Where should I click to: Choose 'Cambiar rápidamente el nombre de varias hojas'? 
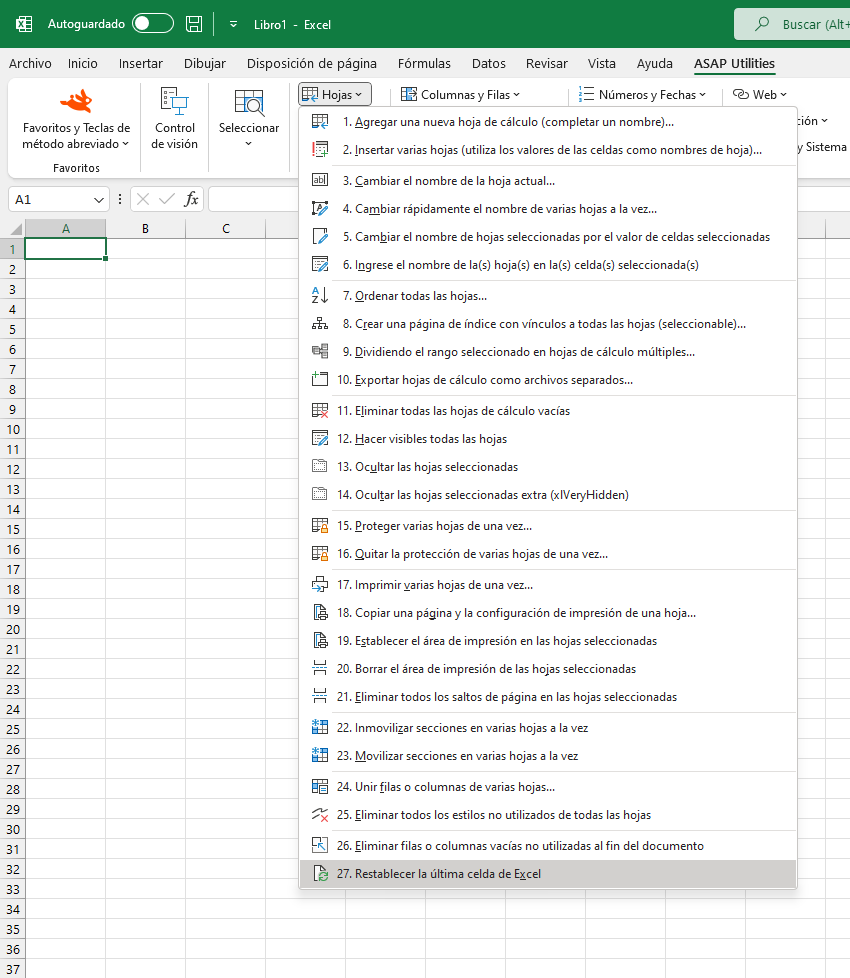(548, 208)
